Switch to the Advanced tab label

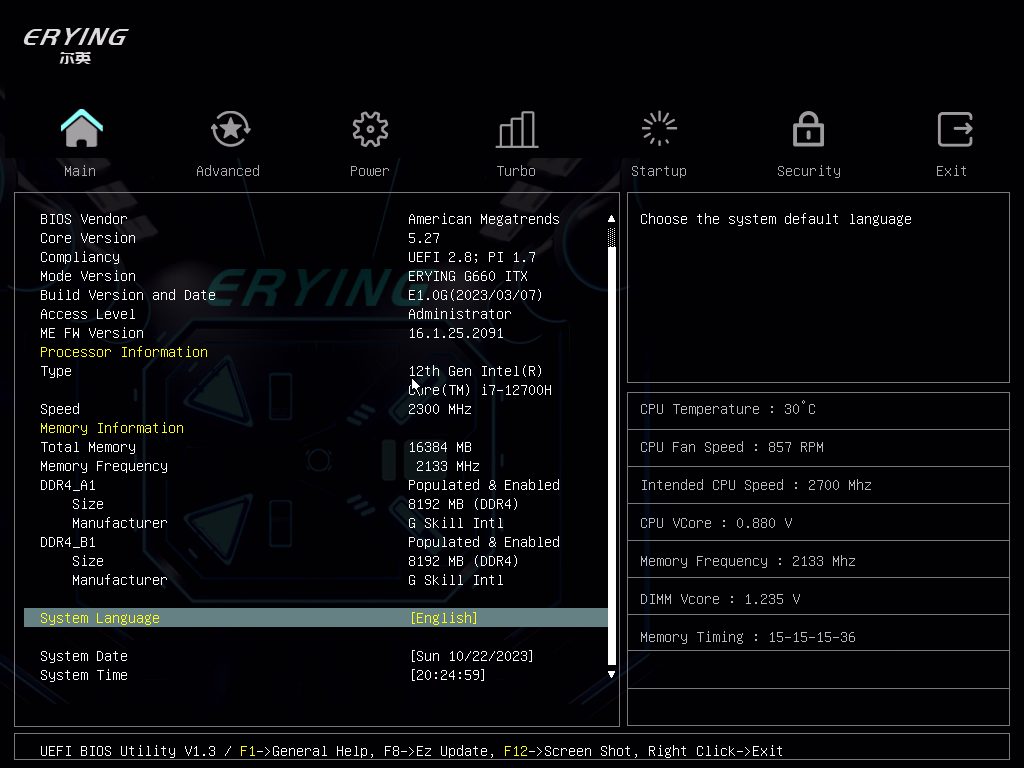tap(228, 171)
